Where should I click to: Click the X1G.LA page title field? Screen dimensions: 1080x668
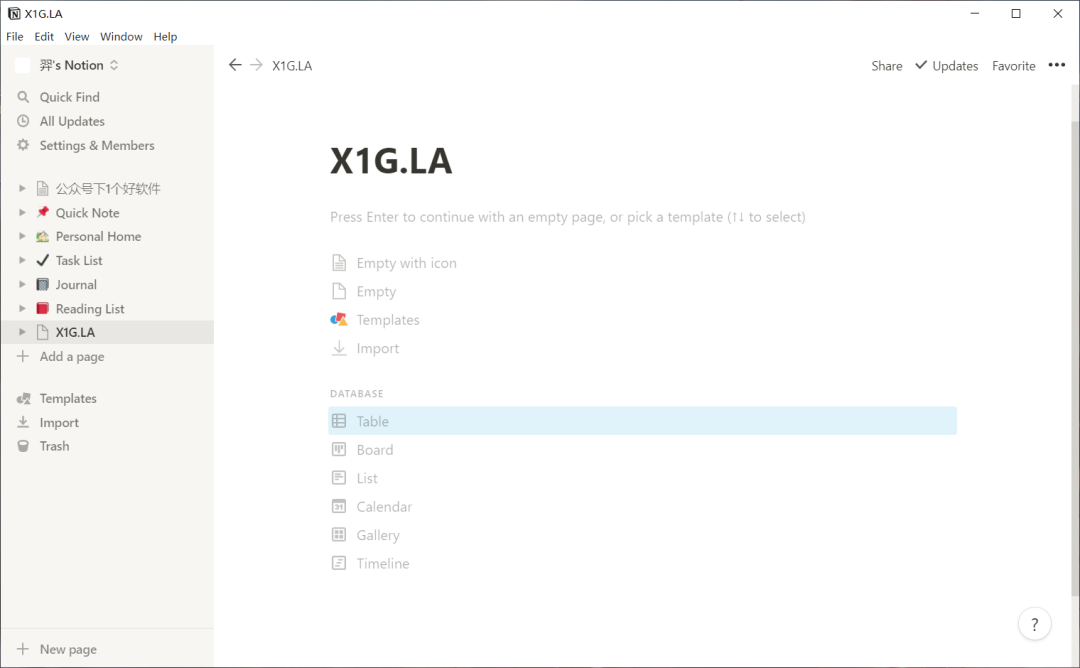click(391, 161)
